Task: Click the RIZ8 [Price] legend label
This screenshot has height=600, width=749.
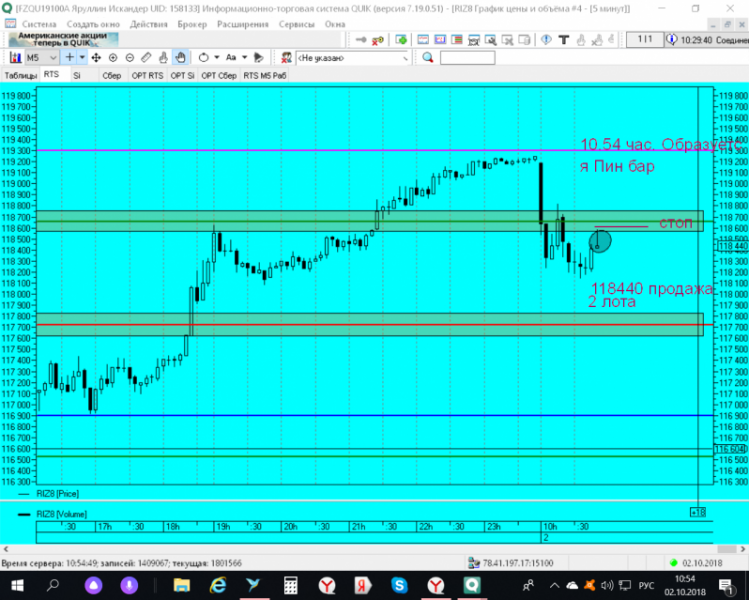Action: coord(57,493)
